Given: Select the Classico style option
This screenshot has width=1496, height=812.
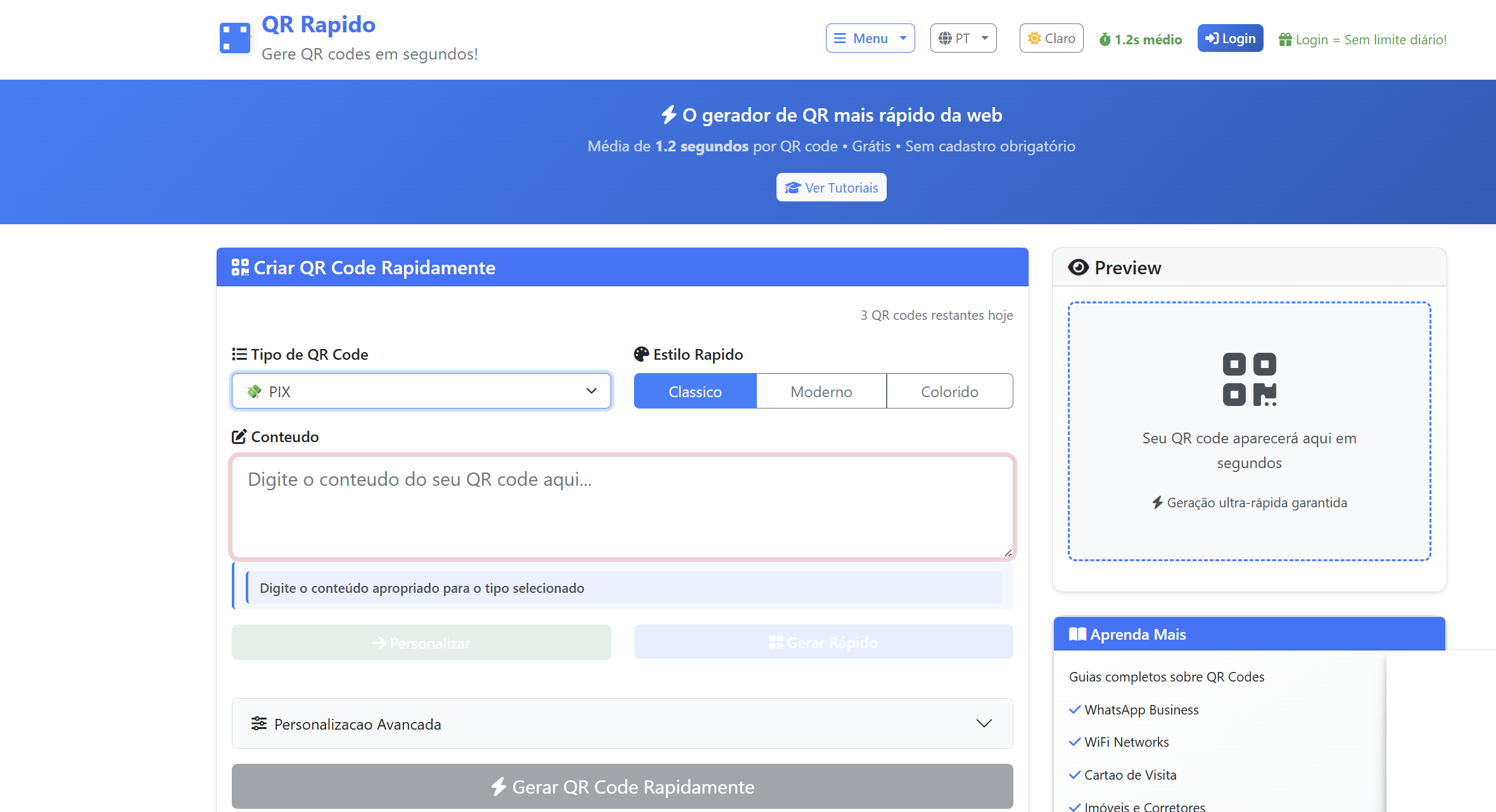Looking at the screenshot, I should coord(695,391).
